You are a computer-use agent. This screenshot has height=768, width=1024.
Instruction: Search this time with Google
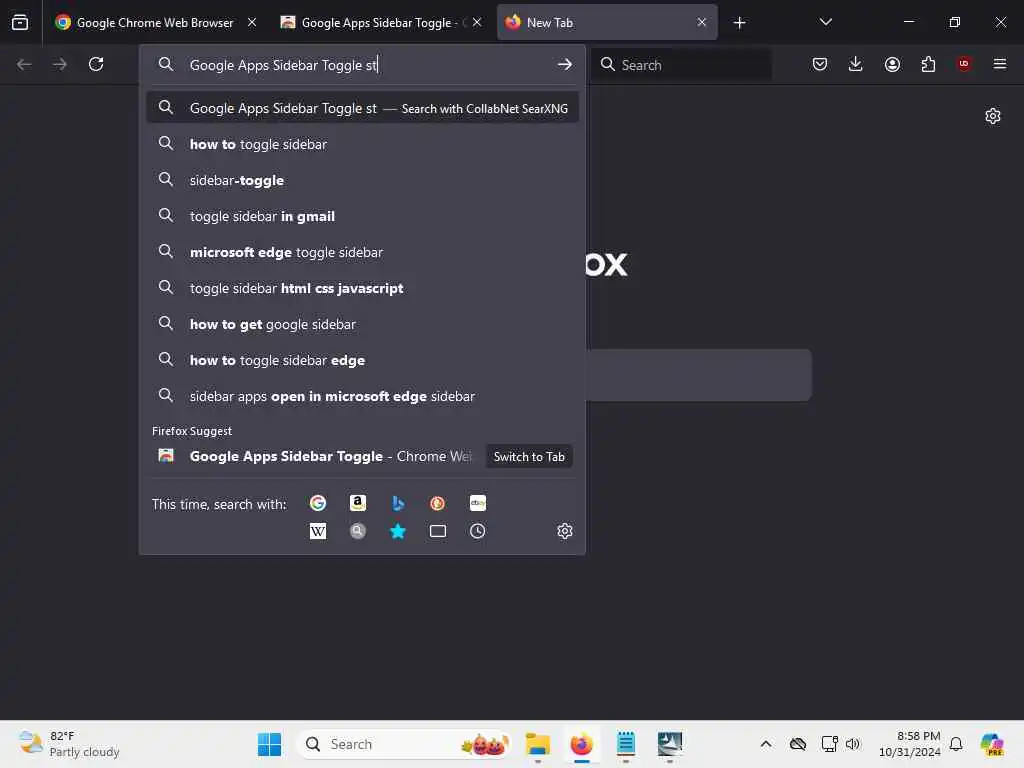click(318, 503)
